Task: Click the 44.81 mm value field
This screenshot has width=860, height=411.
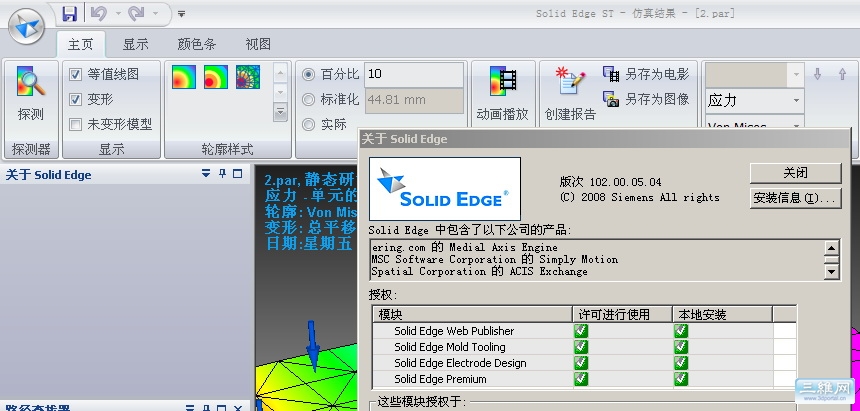Action: [x=414, y=100]
